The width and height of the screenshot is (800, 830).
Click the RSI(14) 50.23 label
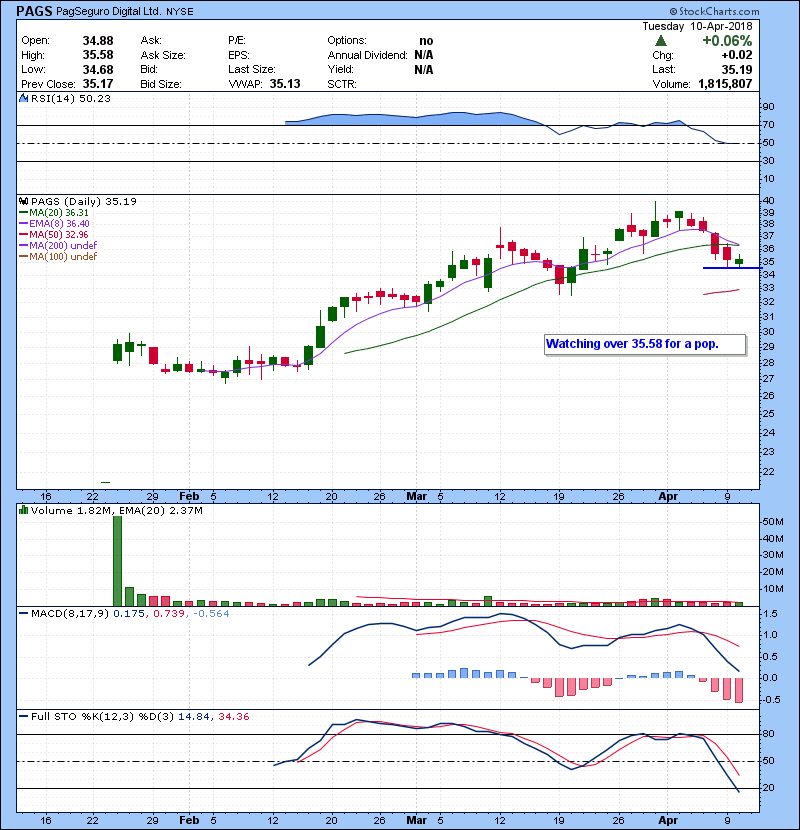pos(71,98)
